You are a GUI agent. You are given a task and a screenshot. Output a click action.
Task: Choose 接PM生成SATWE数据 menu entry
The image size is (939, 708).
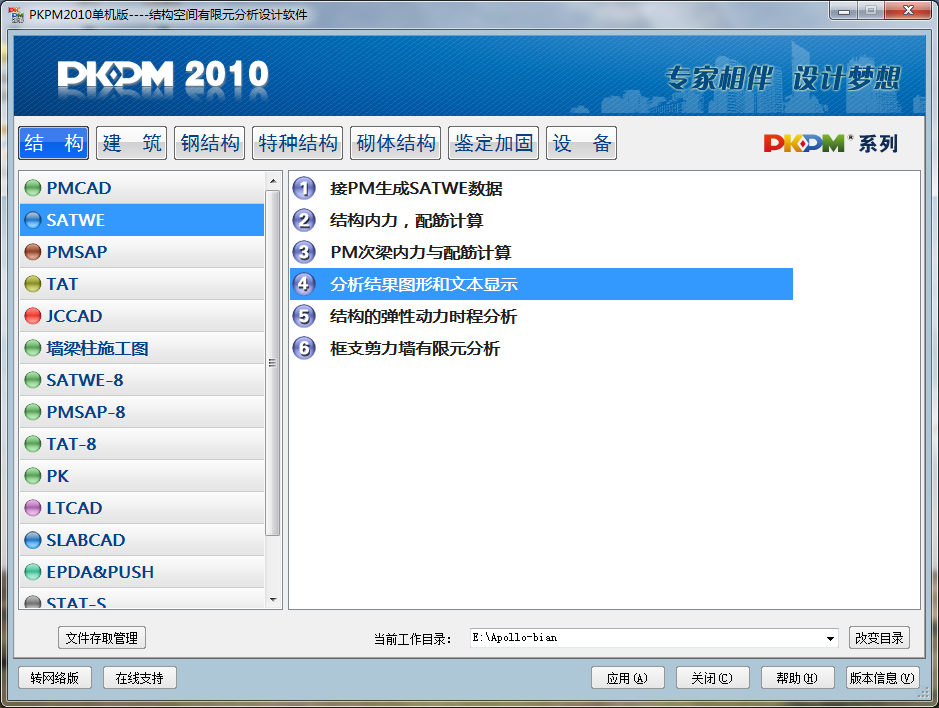[416, 188]
